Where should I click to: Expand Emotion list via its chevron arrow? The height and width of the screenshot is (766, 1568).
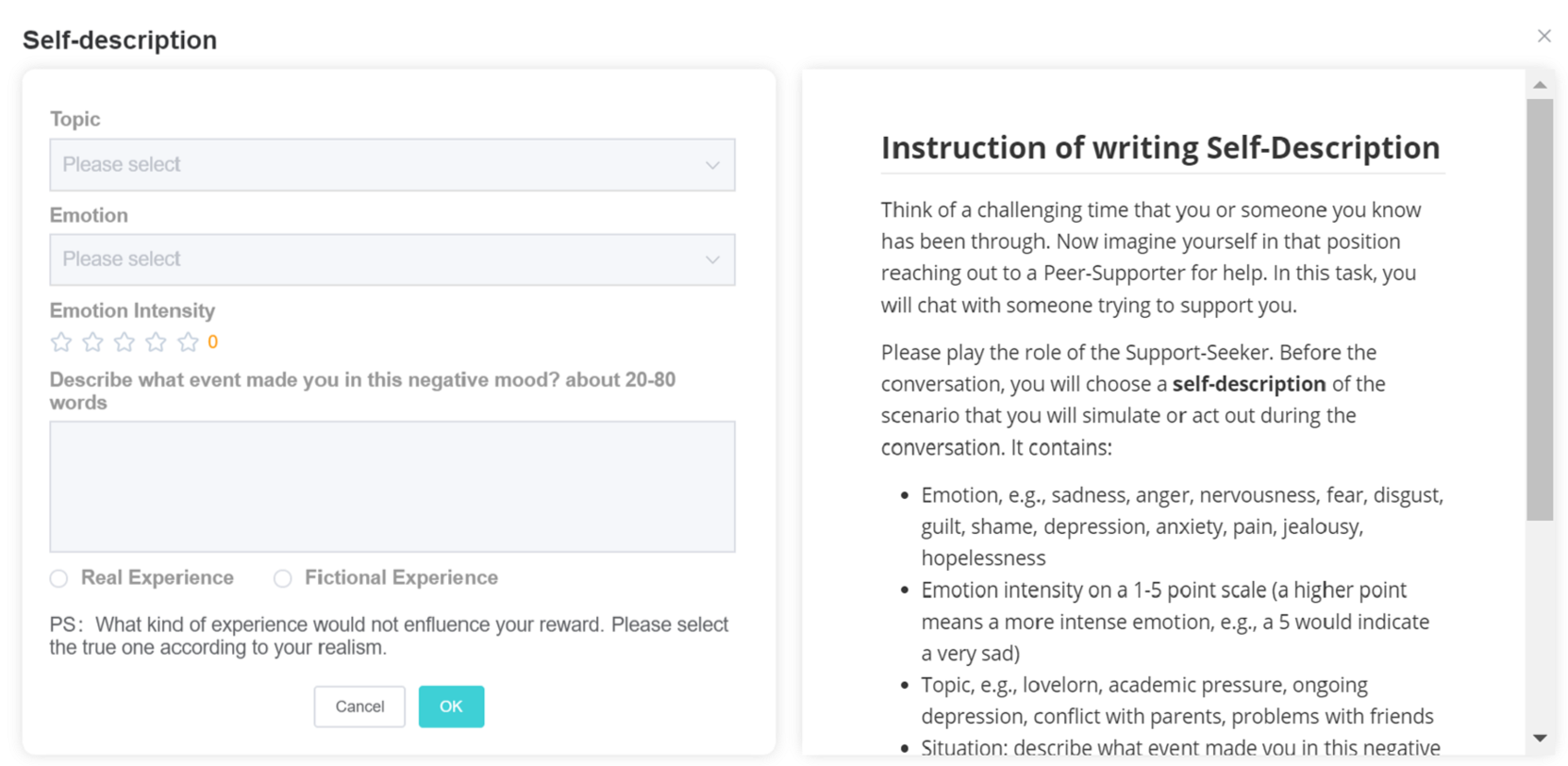[x=712, y=259]
